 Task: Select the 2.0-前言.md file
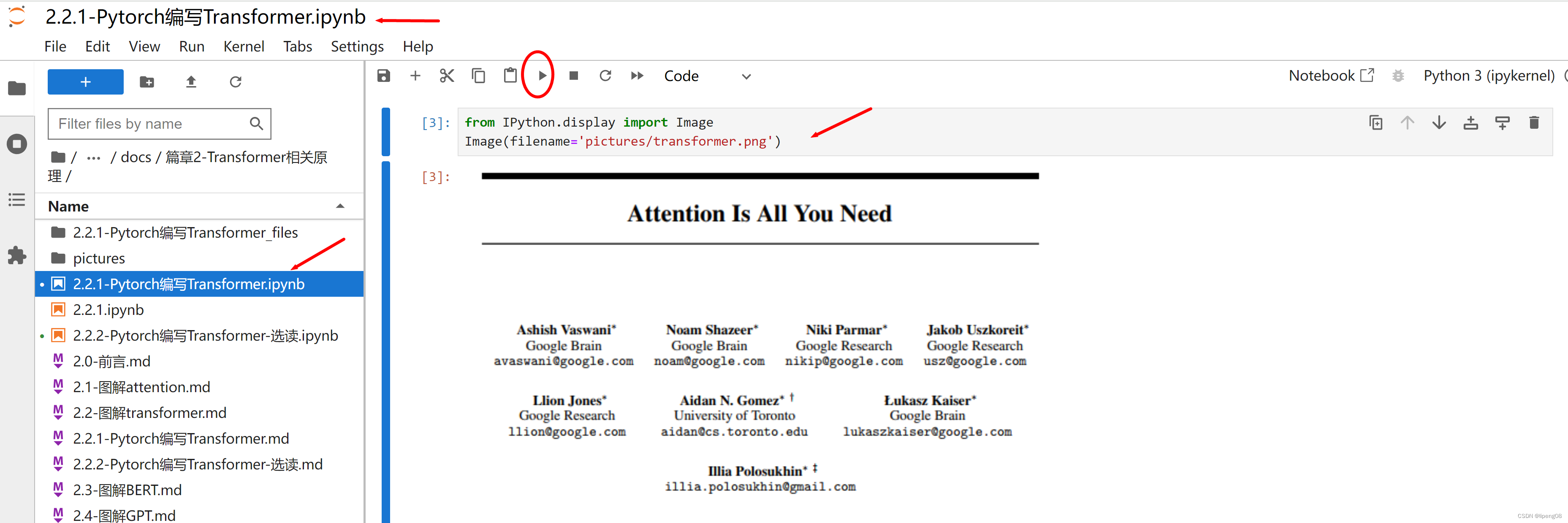(200, 361)
